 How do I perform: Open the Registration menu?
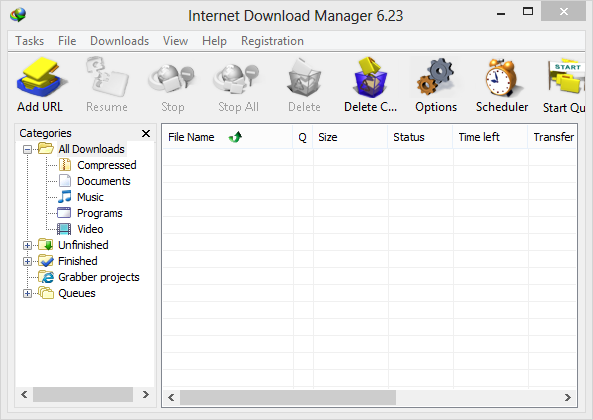(x=272, y=41)
